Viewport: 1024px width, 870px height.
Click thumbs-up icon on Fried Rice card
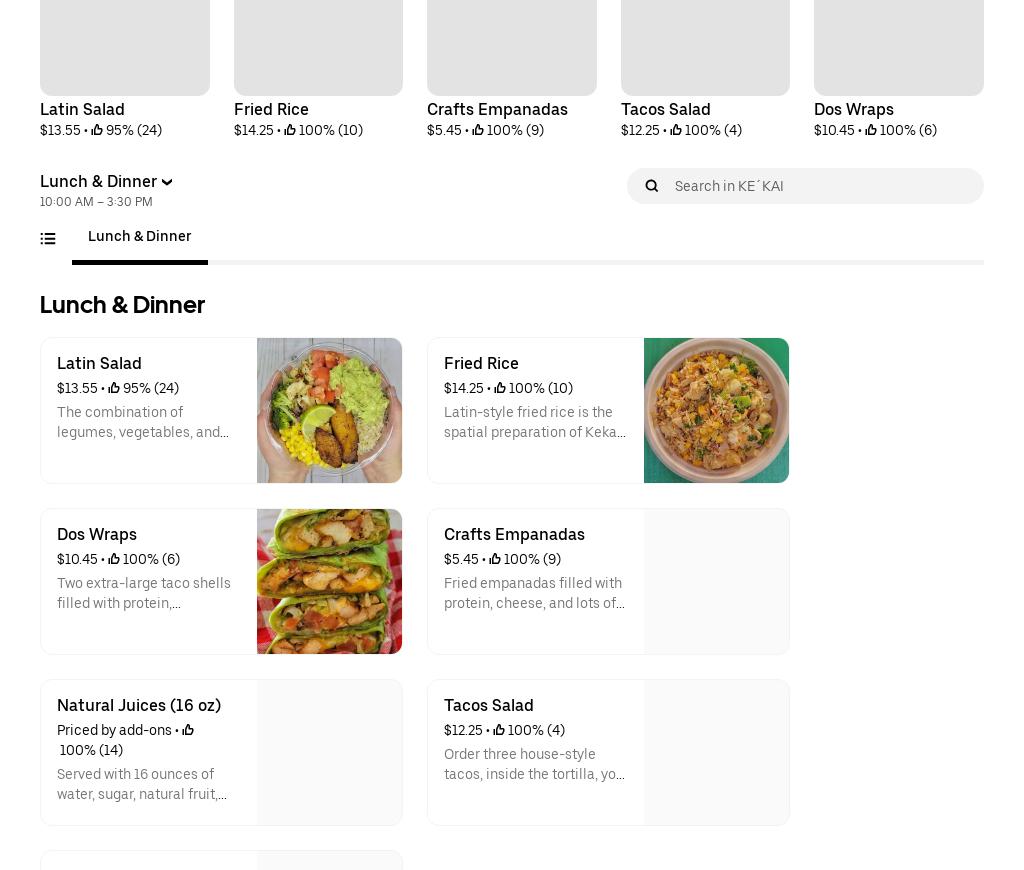pos(500,388)
